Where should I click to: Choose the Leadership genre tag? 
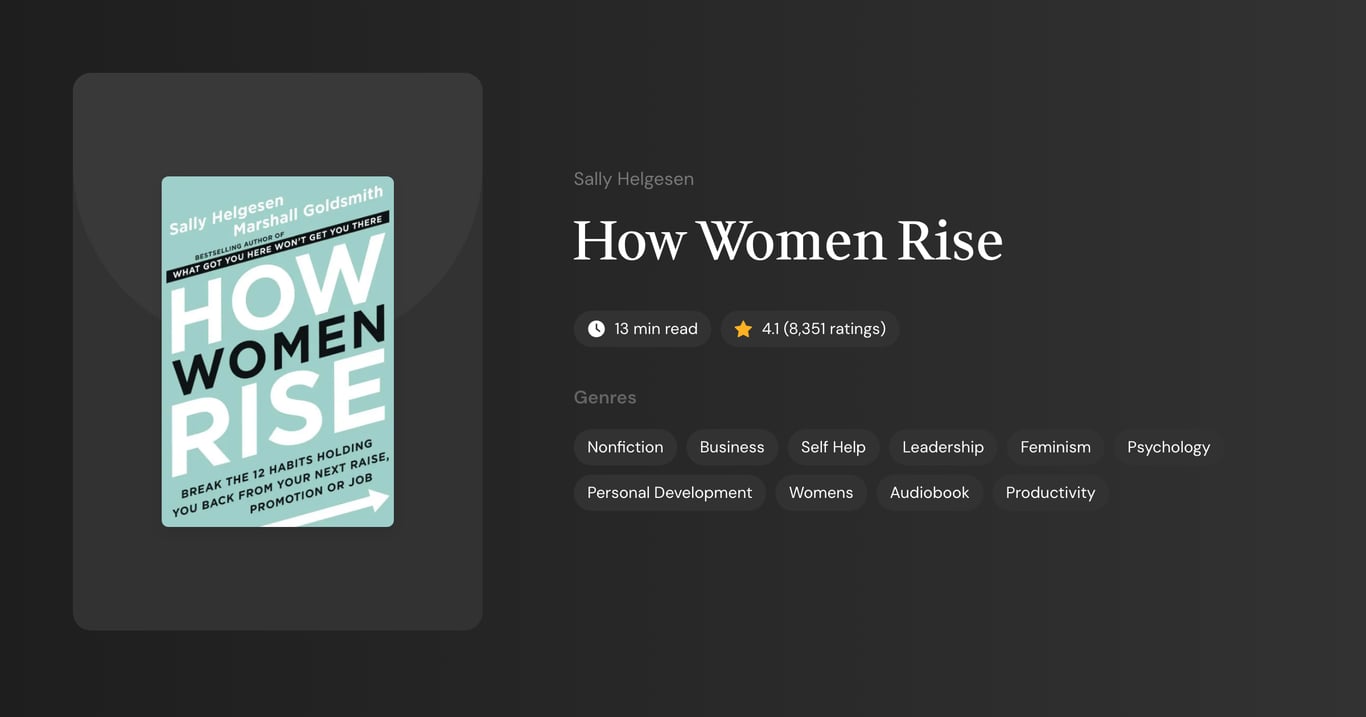click(943, 447)
